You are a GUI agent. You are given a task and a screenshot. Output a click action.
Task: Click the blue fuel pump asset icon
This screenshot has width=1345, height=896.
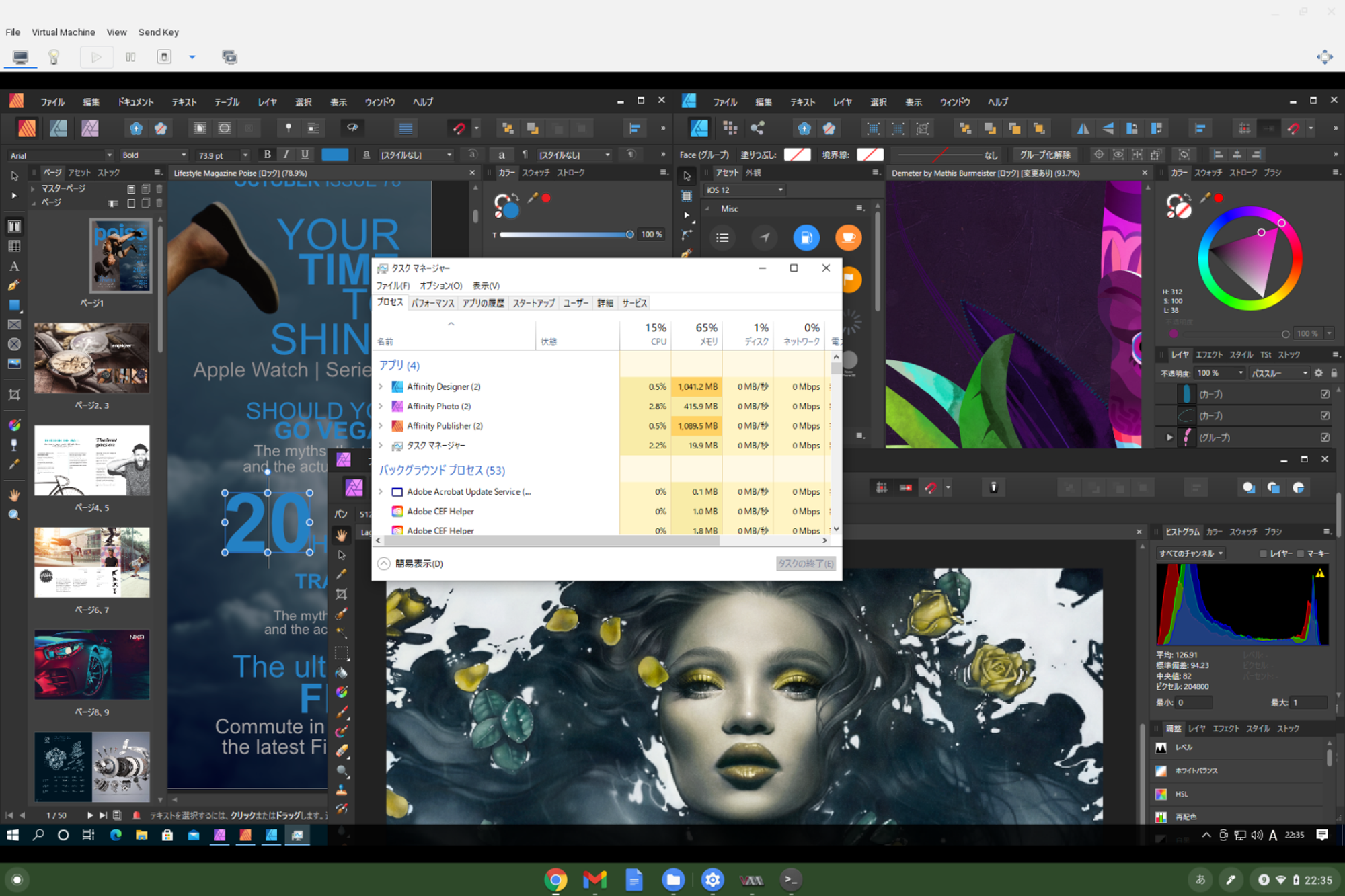(x=806, y=237)
